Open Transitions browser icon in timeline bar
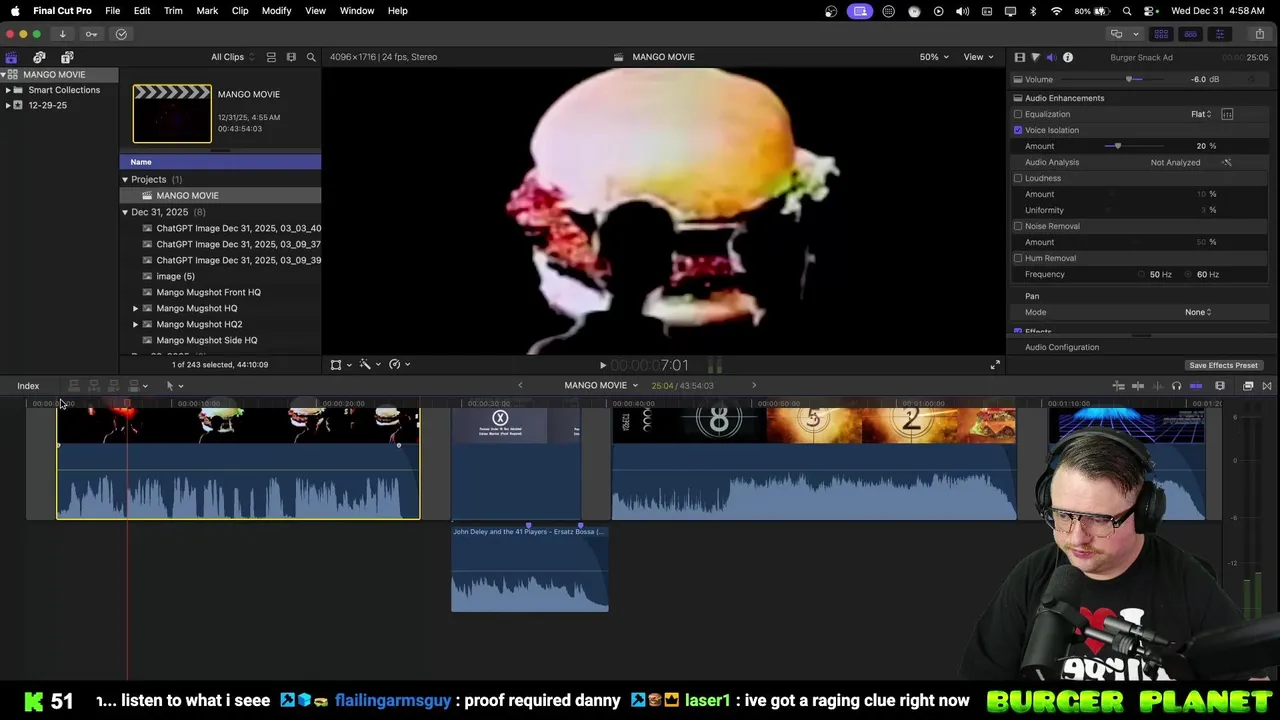The image size is (1280, 720). [1267, 386]
